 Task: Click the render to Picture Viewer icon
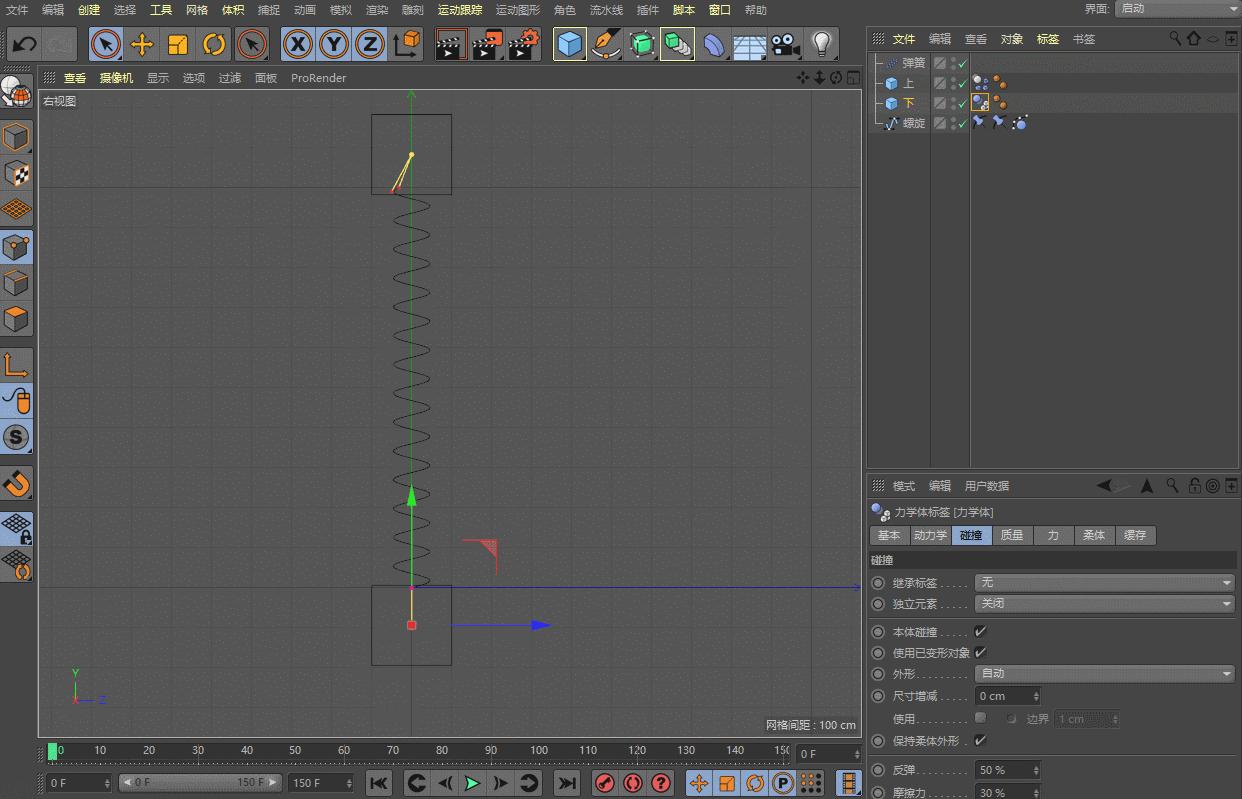pyautogui.click(x=487, y=45)
